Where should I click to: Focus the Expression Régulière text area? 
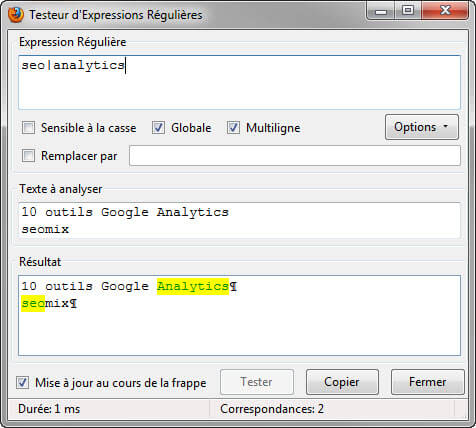pos(239,82)
